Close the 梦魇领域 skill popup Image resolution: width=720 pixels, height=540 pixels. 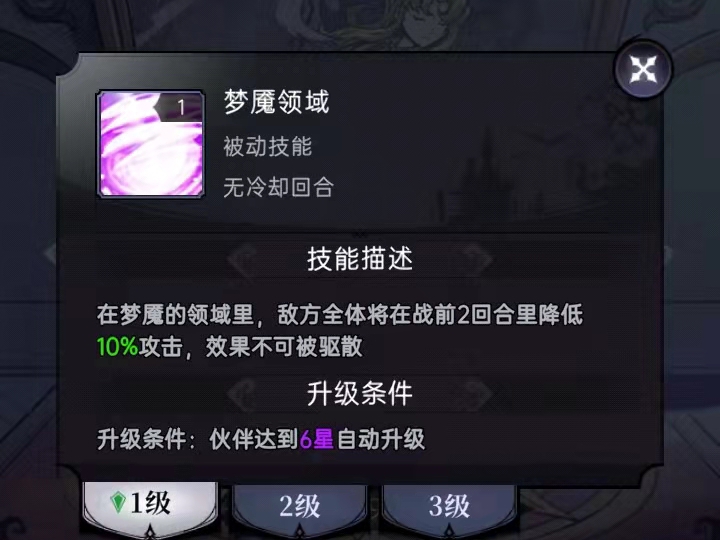[643, 69]
